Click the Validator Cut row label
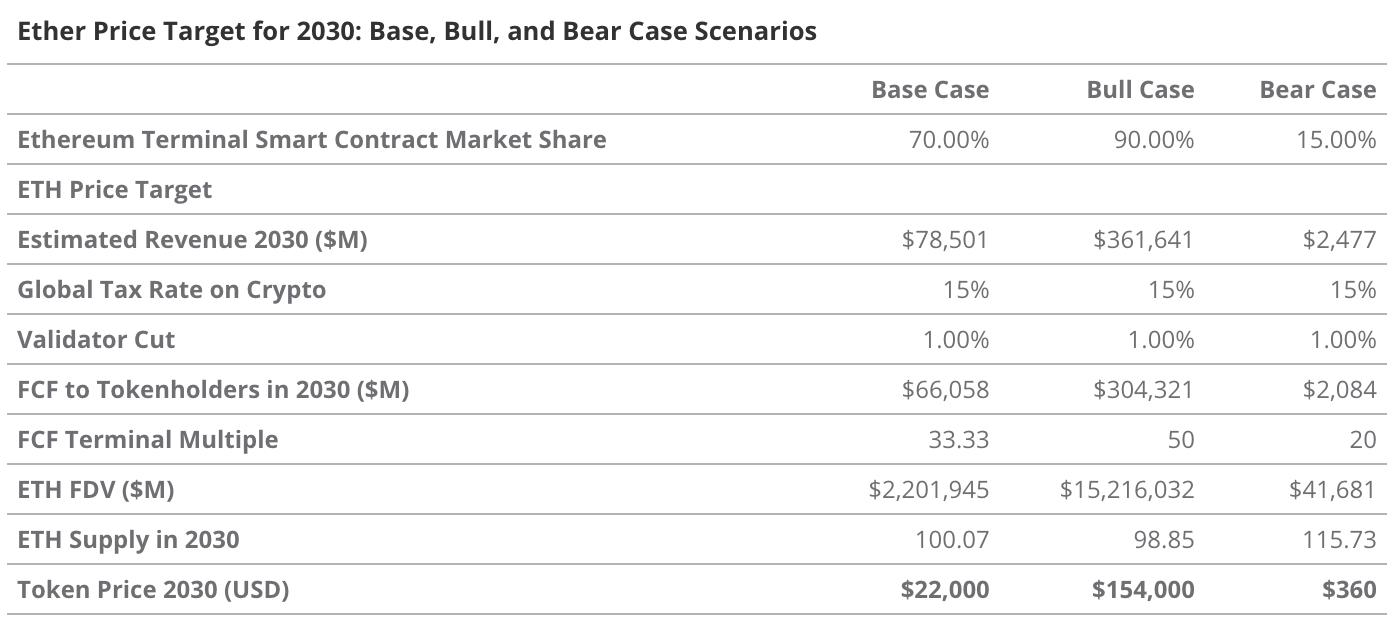 click(96, 340)
